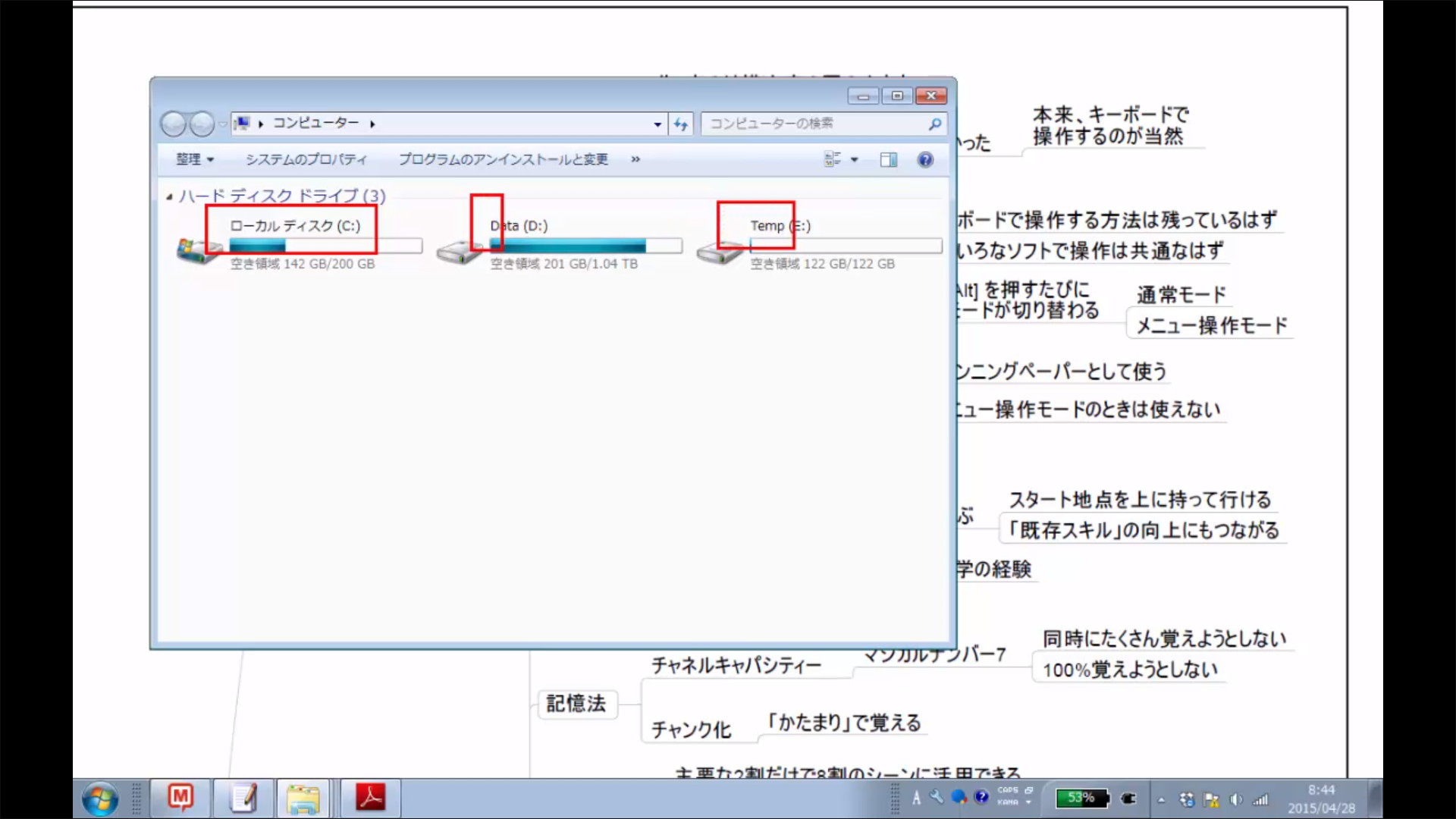Select the Data (D:) drive icon
The width and height of the screenshot is (1456, 819).
click(x=458, y=251)
